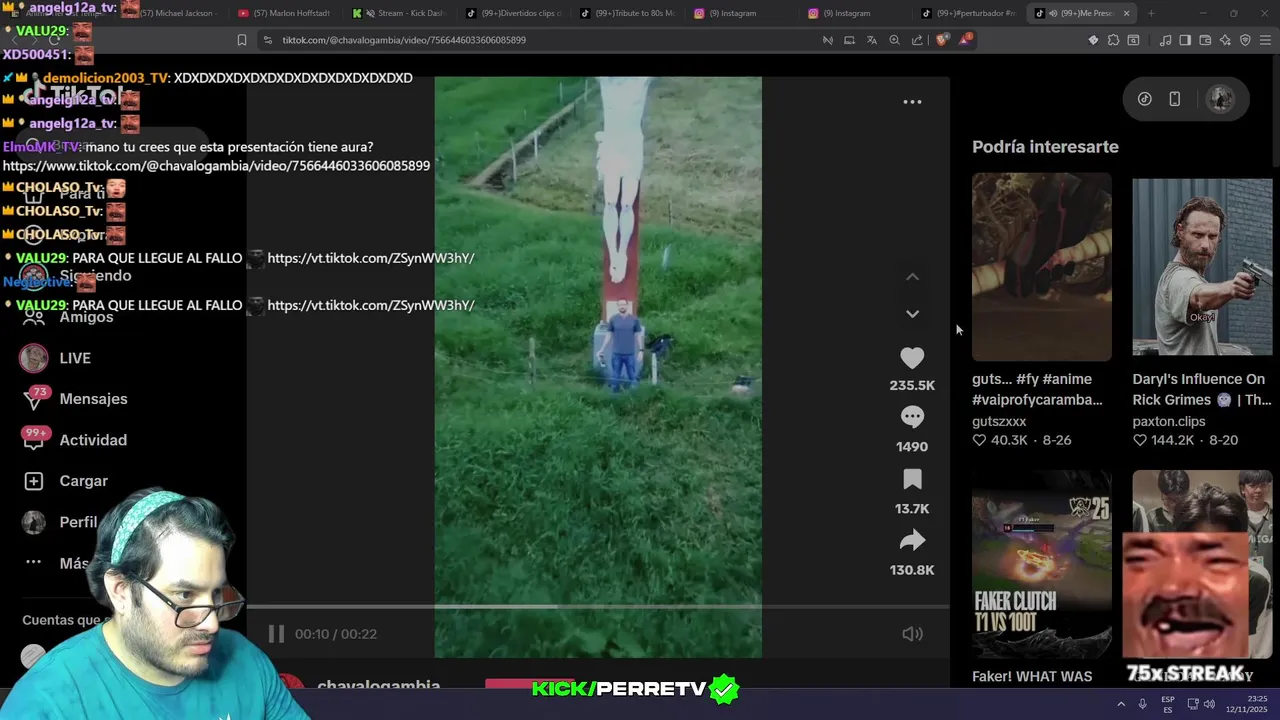Open the browser hamburger main menu
This screenshot has height=720, width=1280.
point(1265,40)
